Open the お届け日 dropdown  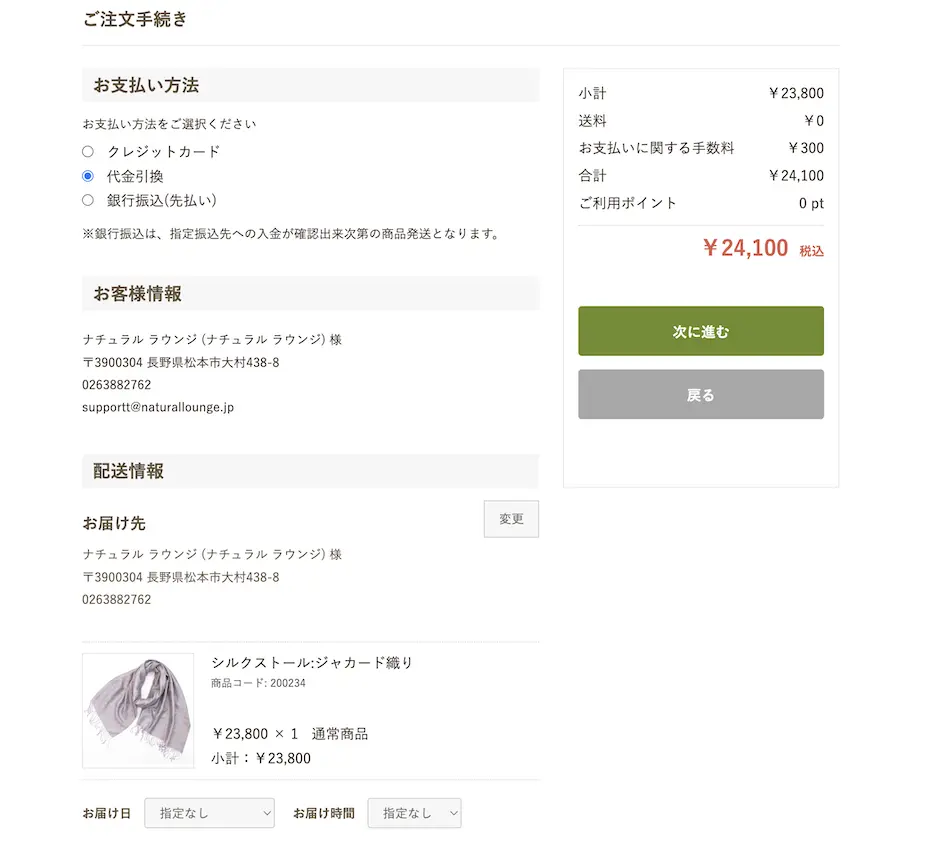(209, 813)
